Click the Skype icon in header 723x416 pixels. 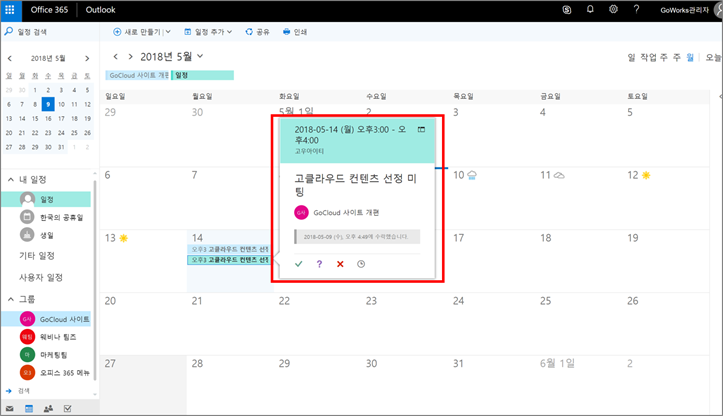click(567, 10)
